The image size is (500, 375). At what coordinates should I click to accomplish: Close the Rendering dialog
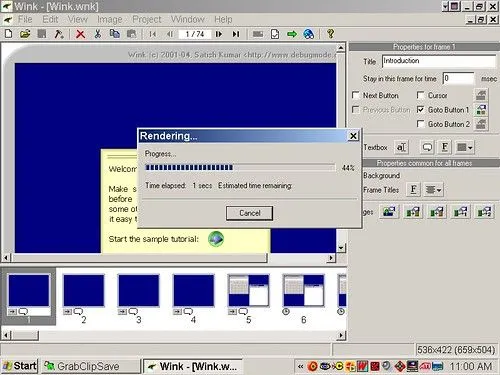point(353,136)
